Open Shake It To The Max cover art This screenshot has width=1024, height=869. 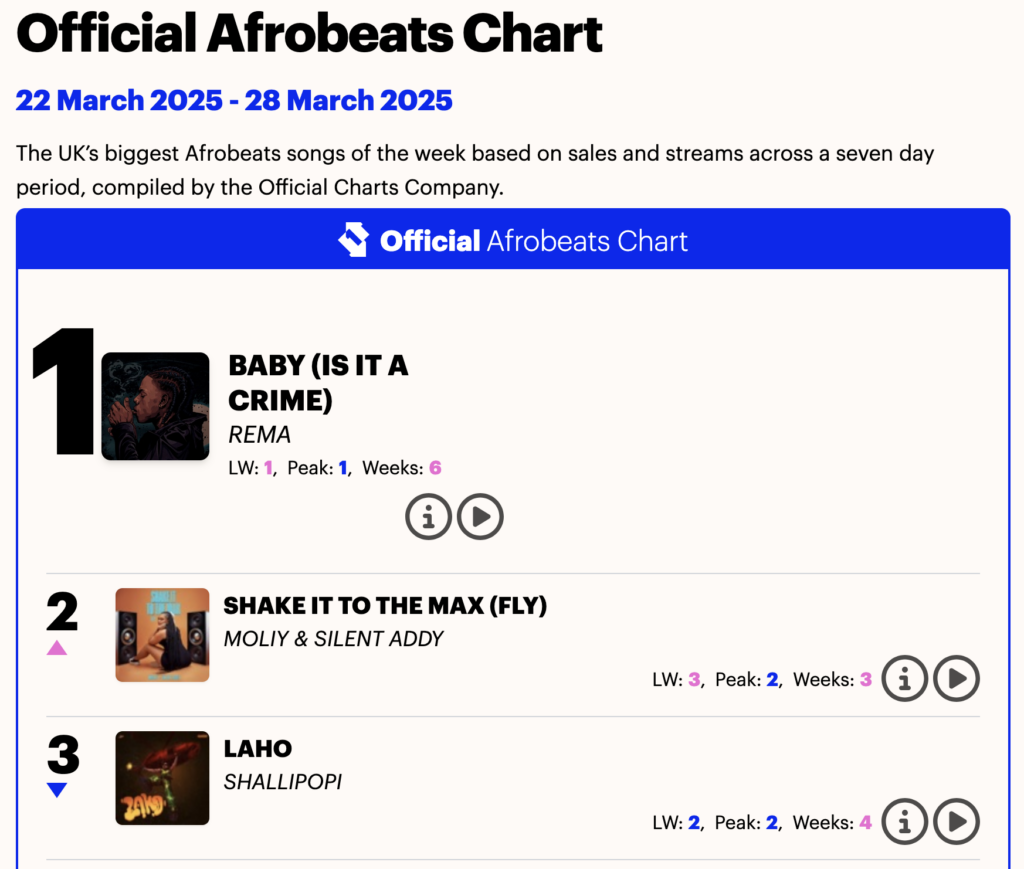(x=162, y=635)
